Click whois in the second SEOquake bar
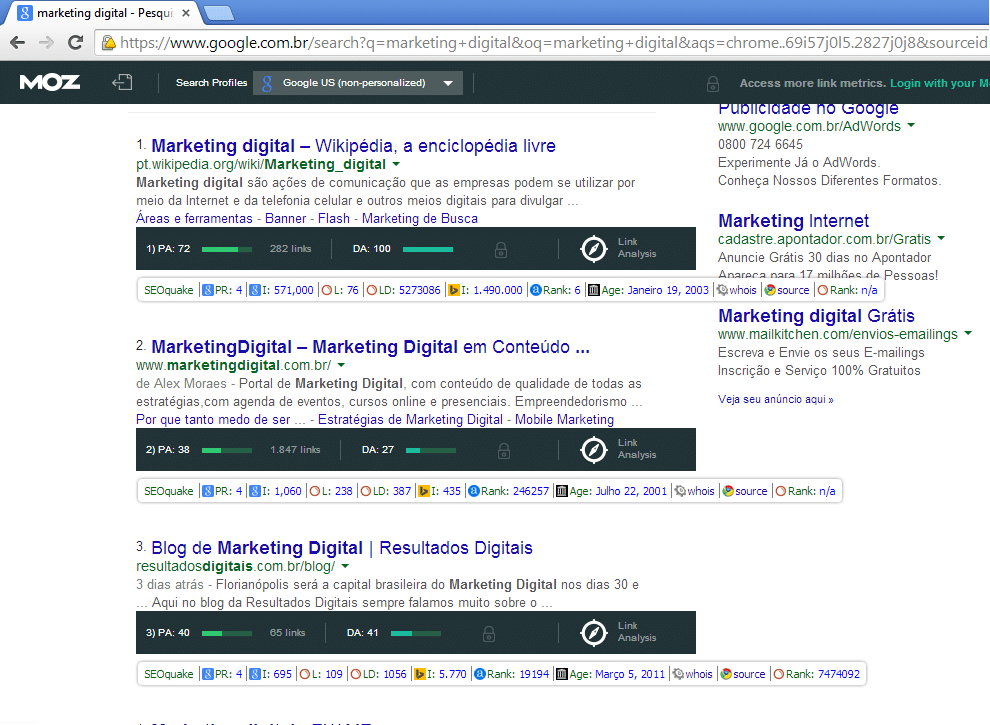 [x=695, y=491]
